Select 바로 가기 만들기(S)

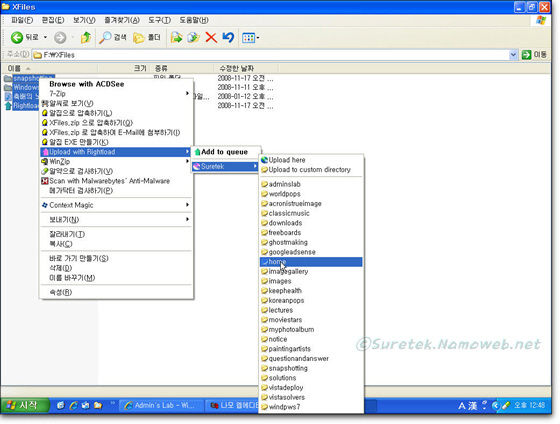(x=116, y=258)
